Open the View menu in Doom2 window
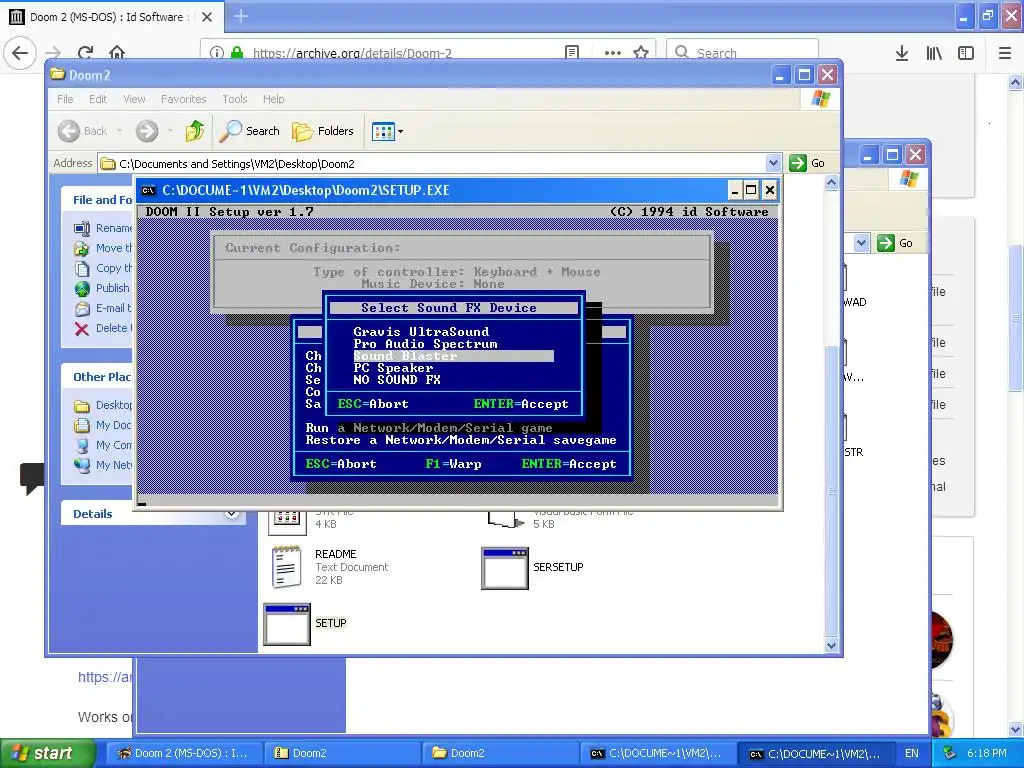 [x=134, y=99]
